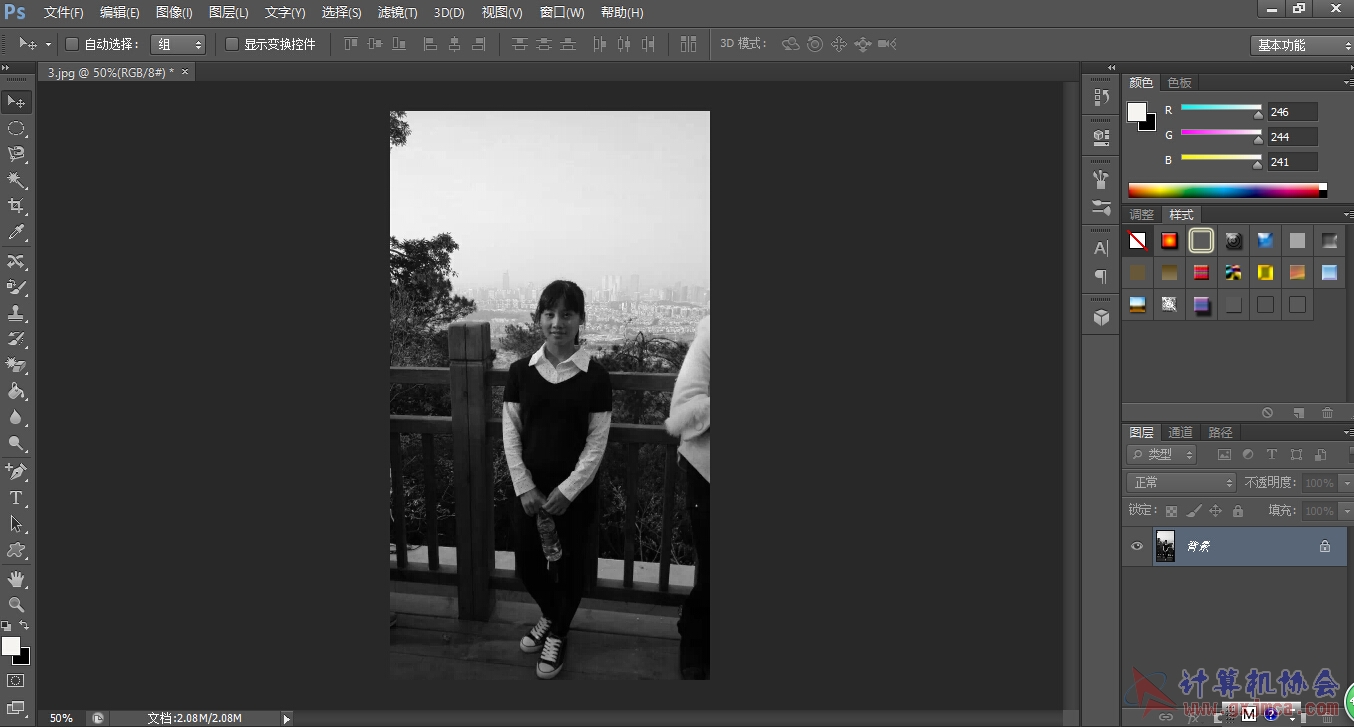This screenshot has width=1354, height=727.
Task: Enable the 自动选择 checkbox
Action: [72, 44]
